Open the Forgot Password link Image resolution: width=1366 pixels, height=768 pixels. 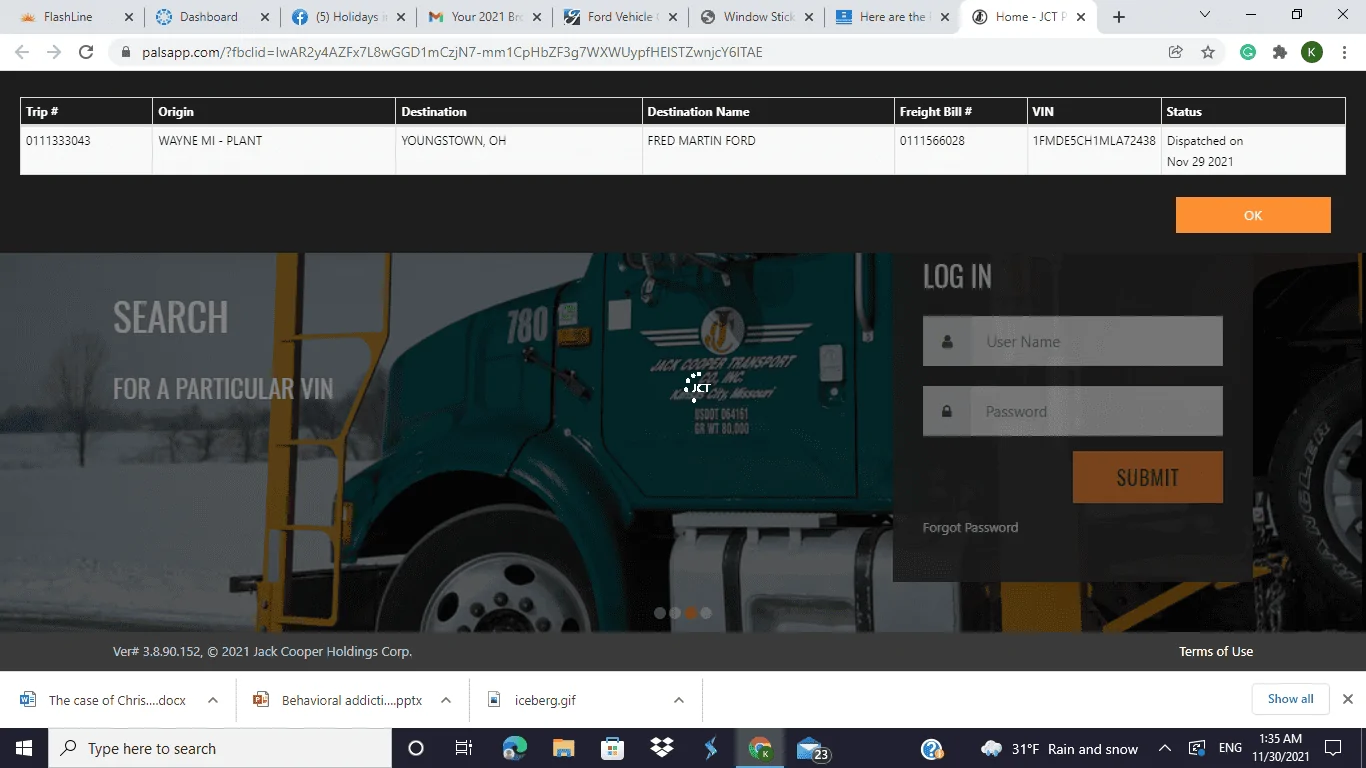click(970, 527)
